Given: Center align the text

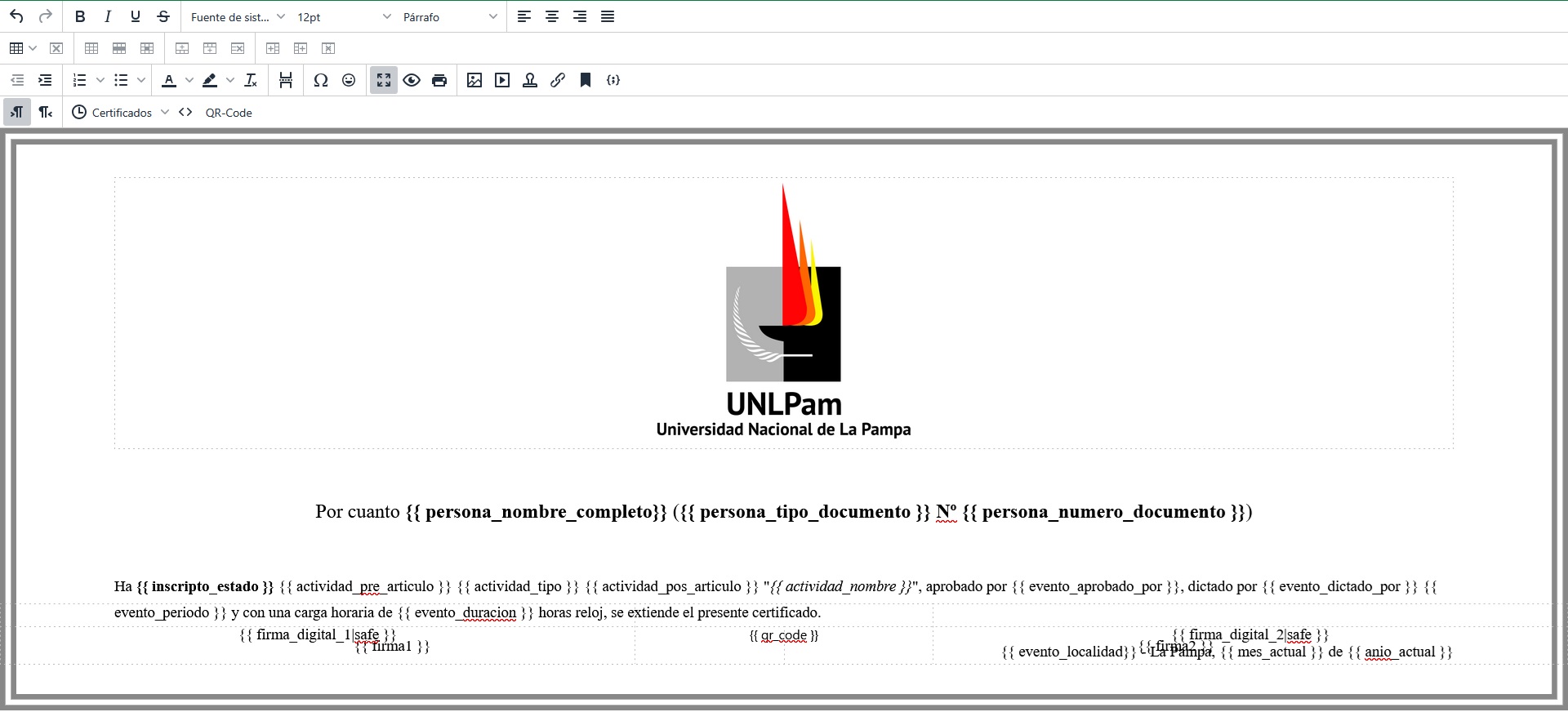Looking at the screenshot, I should 552,16.
